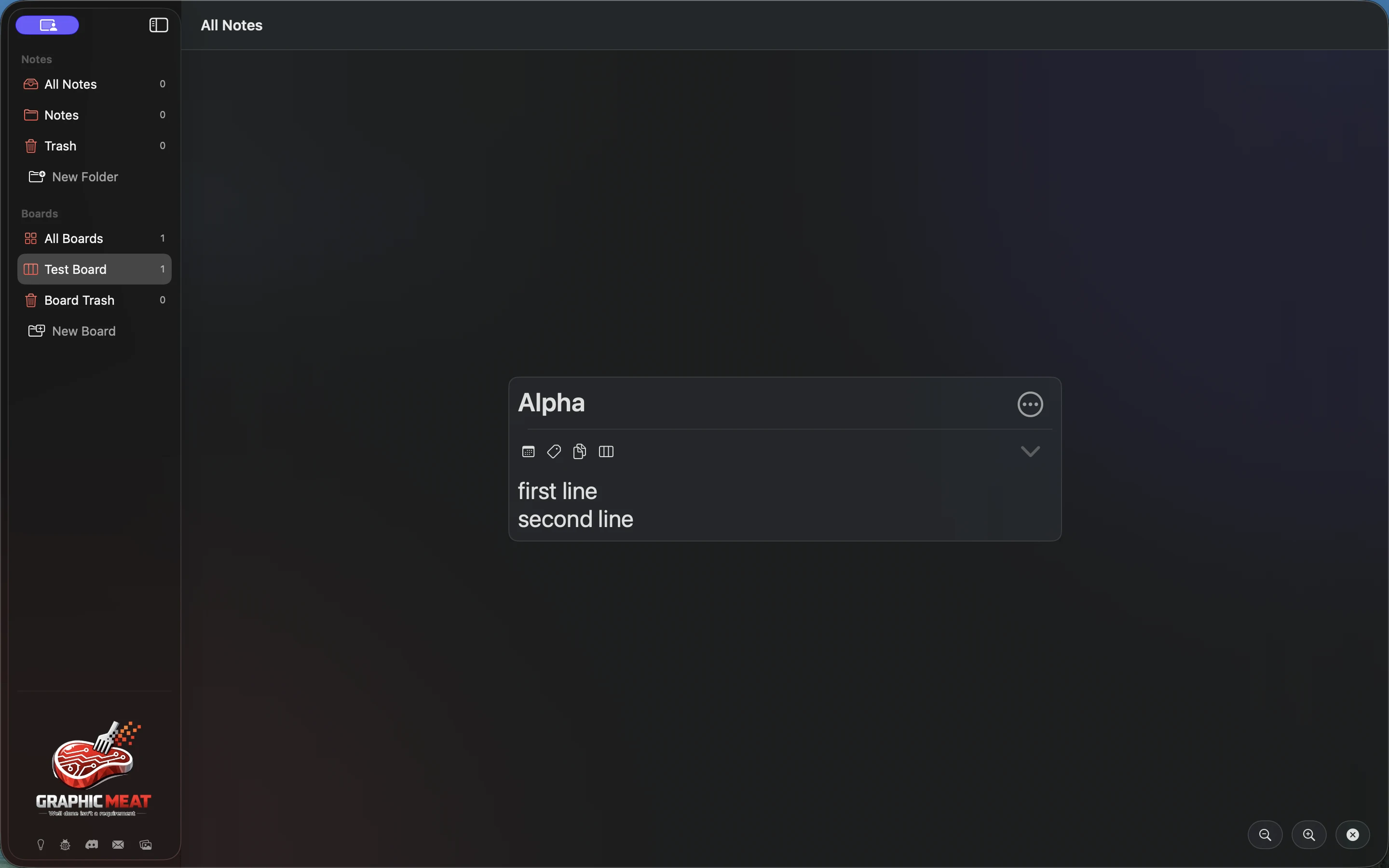Create a New Folder
The width and height of the screenshot is (1389, 868).
[x=73, y=177]
